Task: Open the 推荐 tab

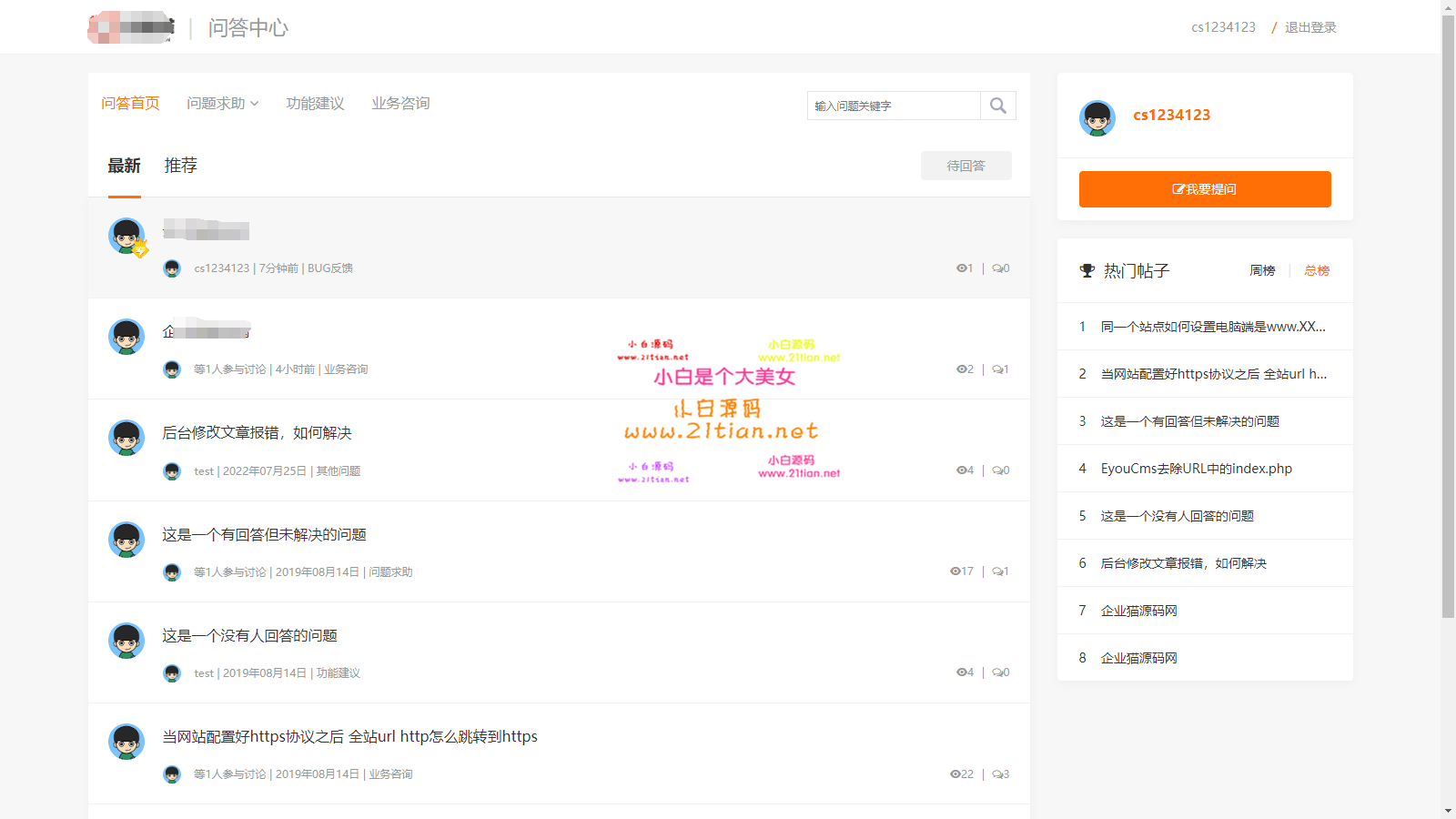Action: (x=180, y=166)
